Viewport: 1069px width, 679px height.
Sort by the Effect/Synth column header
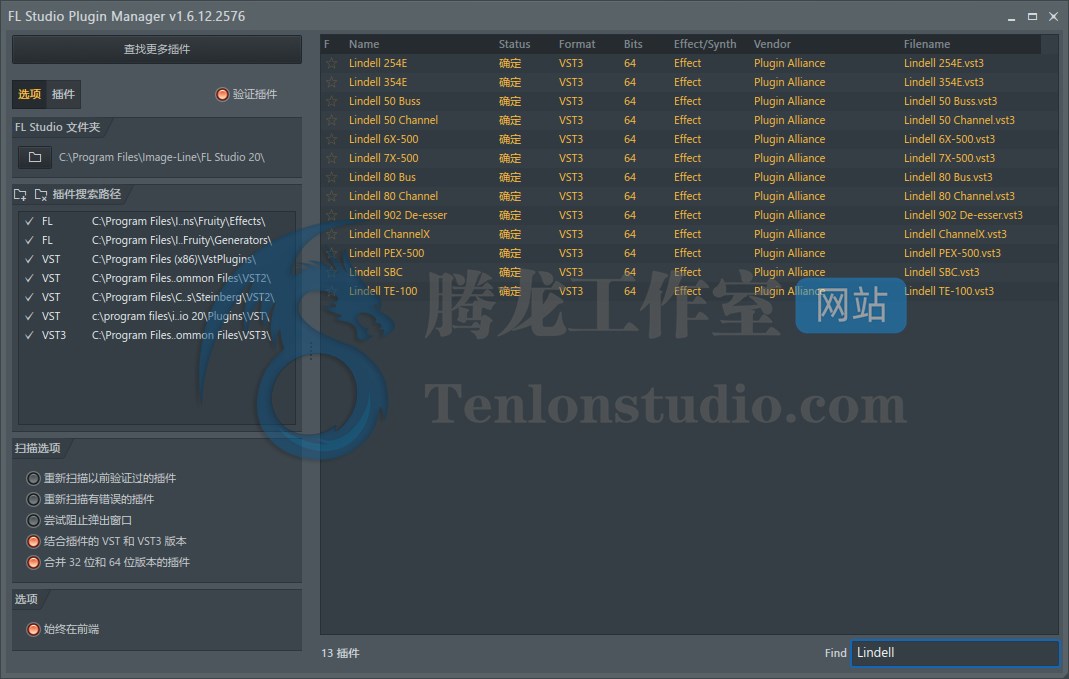click(x=705, y=44)
